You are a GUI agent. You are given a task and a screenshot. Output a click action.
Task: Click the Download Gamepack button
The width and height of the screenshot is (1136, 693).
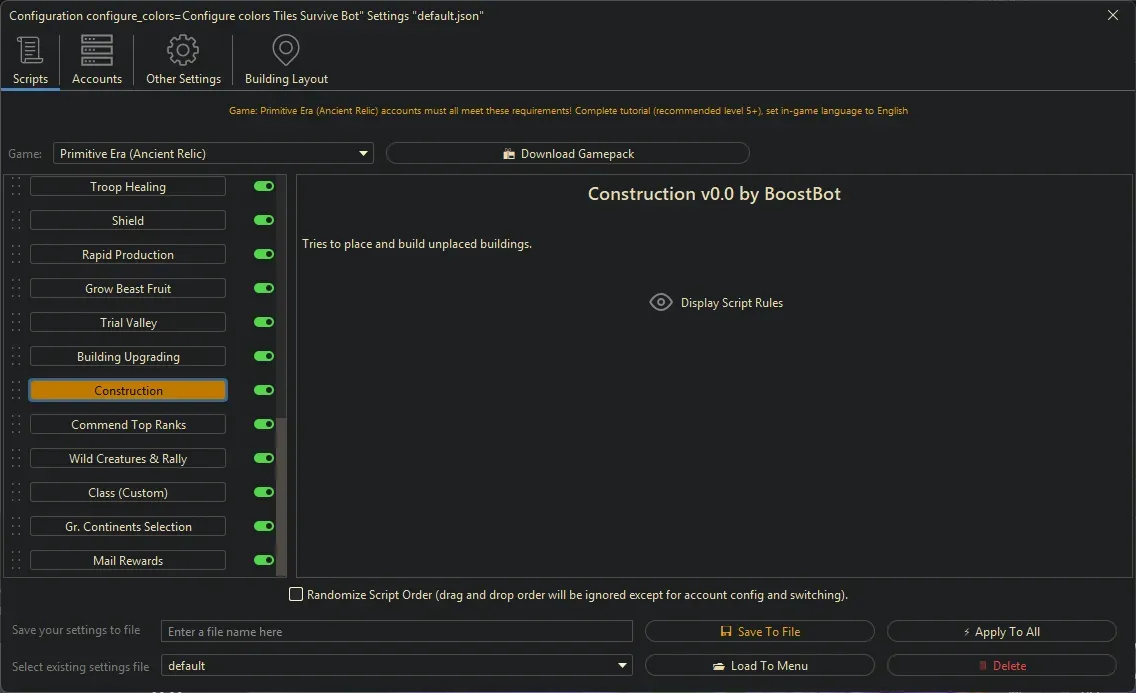[x=567, y=154]
